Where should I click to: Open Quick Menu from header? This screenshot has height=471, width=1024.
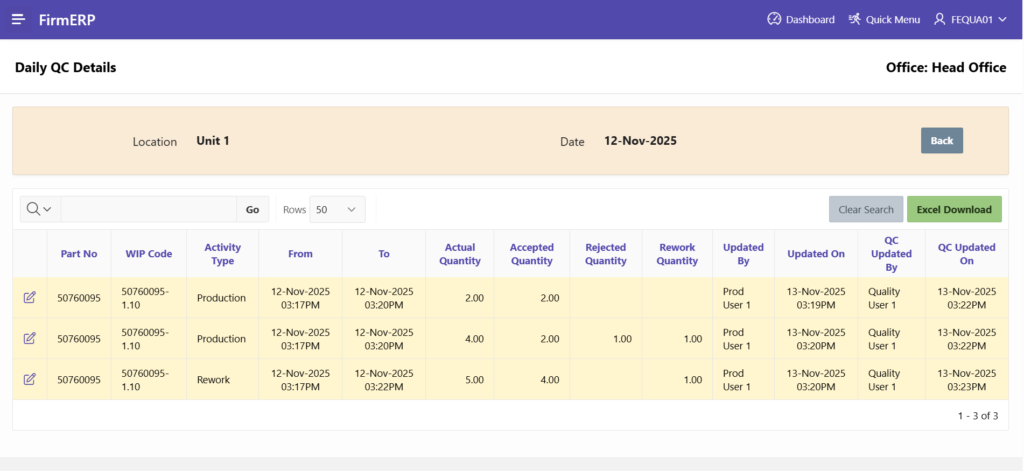pyautogui.click(x=884, y=19)
